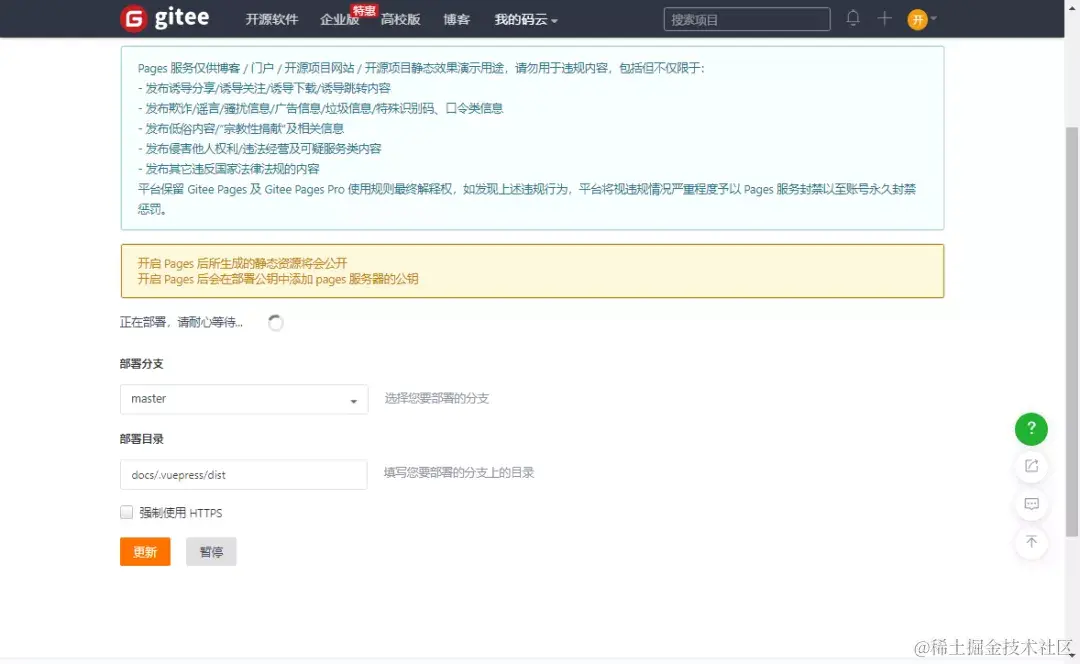Image resolution: width=1080 pixels, height=664 pixels.
Task: Open the notifications bell icon
Action: (x=852, y=18)
